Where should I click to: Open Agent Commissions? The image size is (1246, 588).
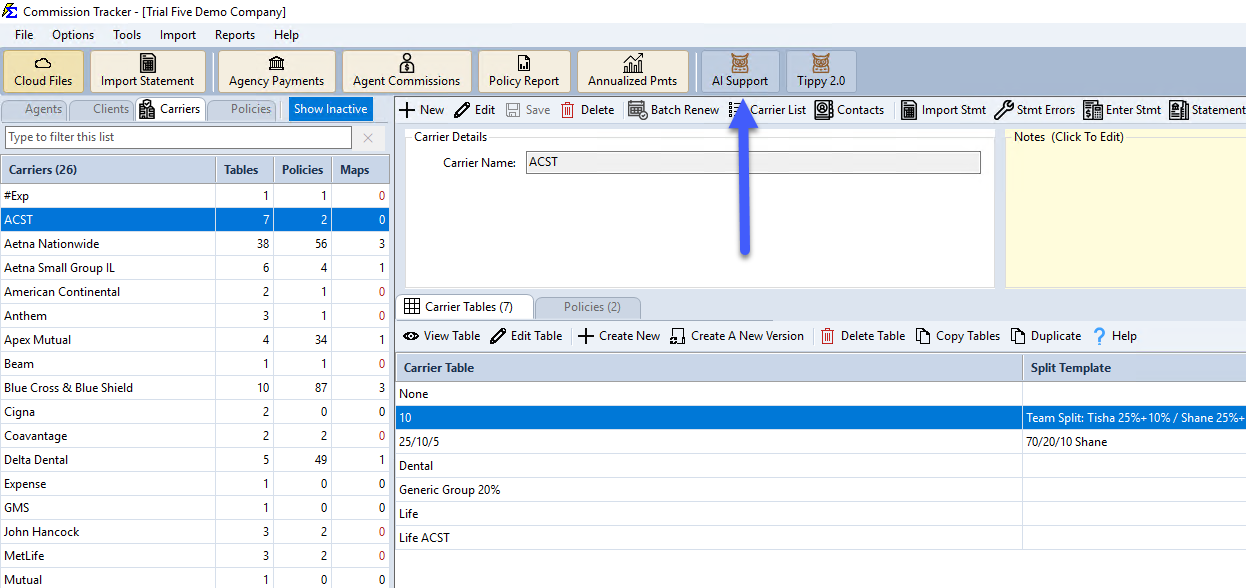(407, 71)
